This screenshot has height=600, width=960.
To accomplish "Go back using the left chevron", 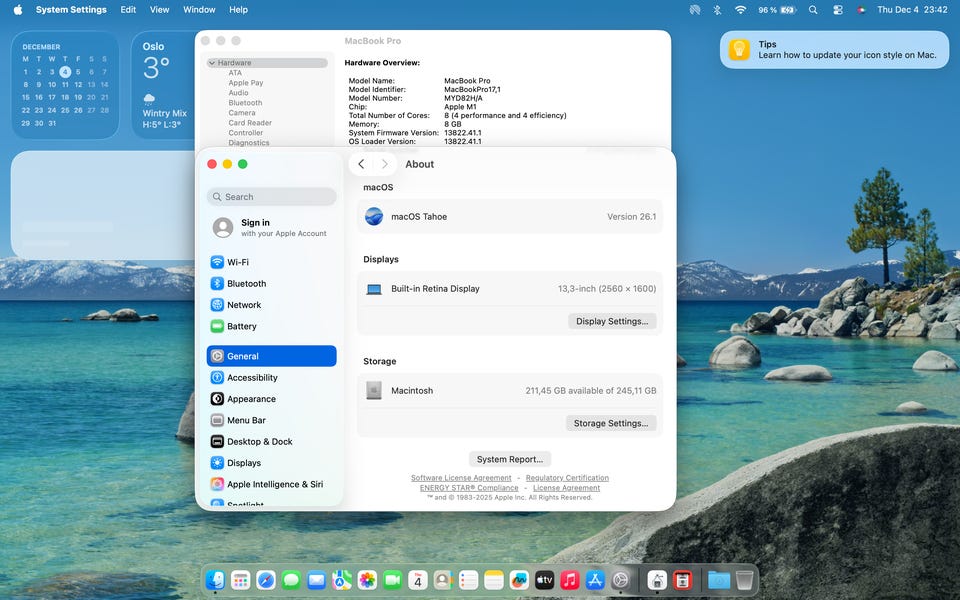I will tap(361, 164).
